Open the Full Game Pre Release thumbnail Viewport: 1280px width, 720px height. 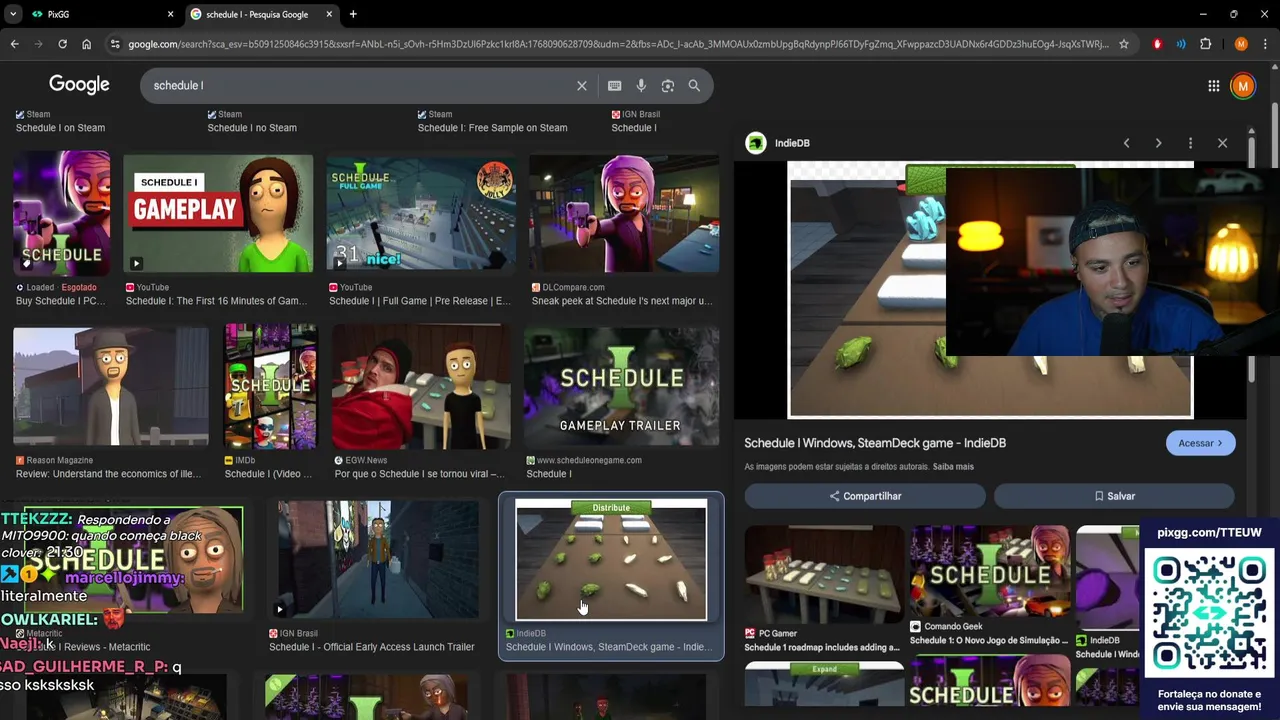(421, 213)
